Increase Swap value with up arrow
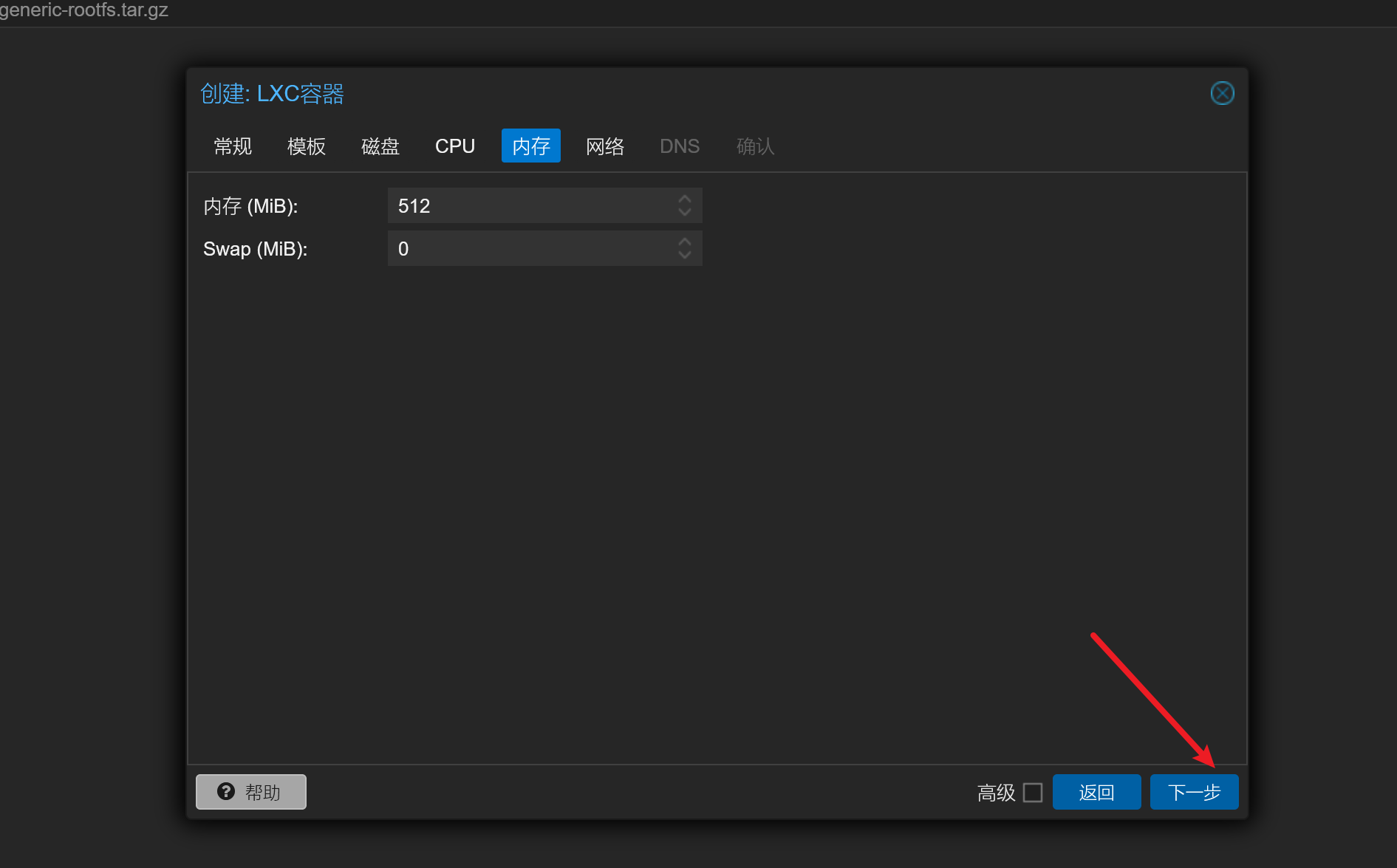This screenshot has width=1397, height=868. pos(684,242)
